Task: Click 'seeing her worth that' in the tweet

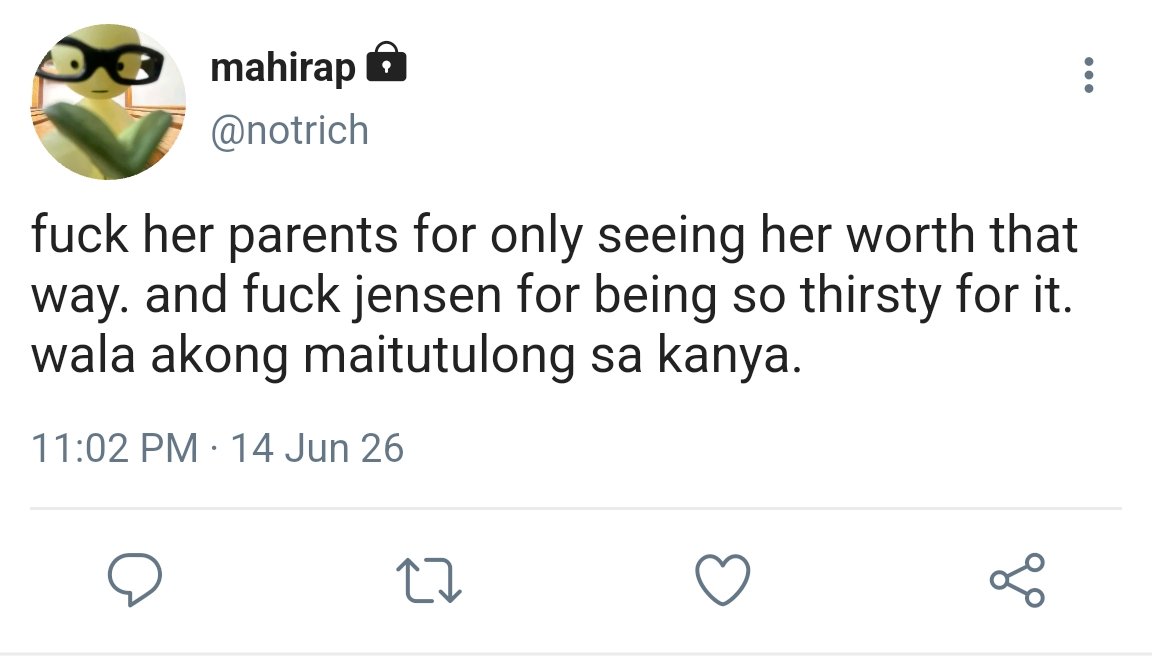Action: [x=837, y=235]
